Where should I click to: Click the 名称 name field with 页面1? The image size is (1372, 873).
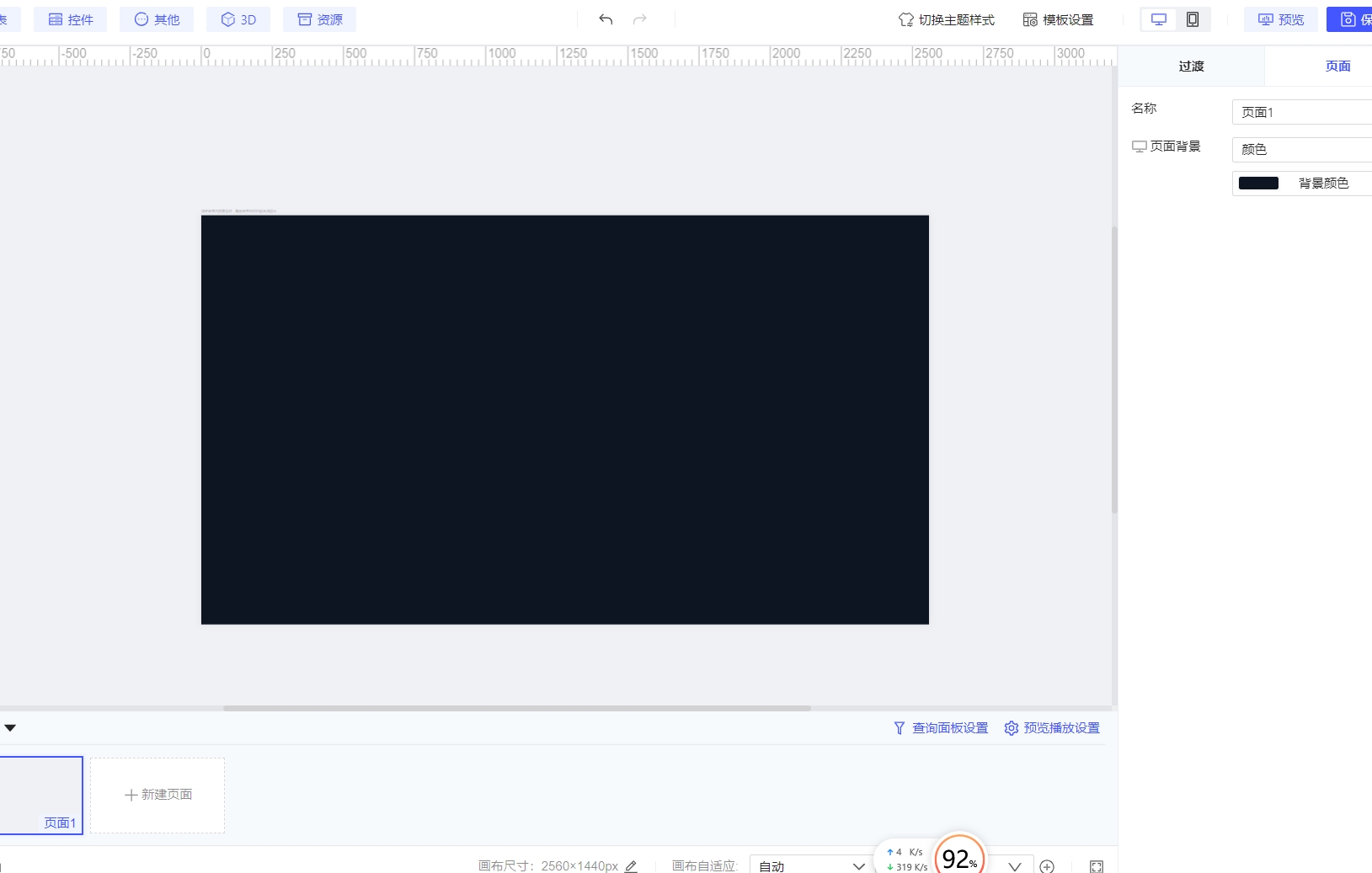point(1302,112)
